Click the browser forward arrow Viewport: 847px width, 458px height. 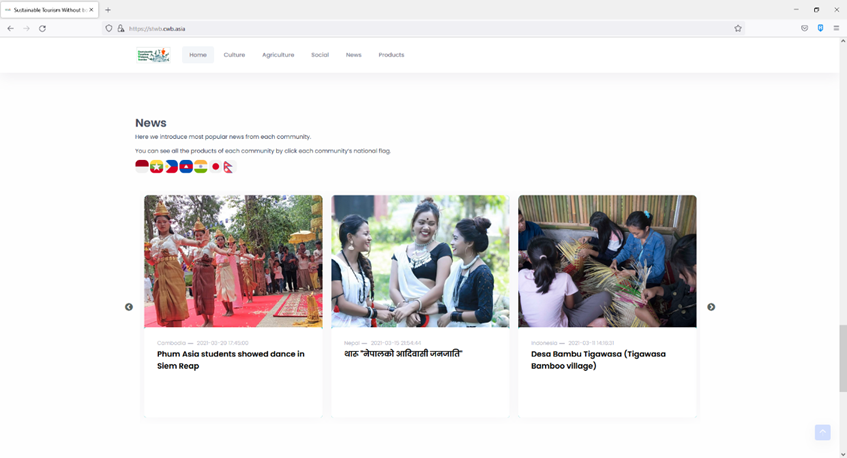pos(26,29)
